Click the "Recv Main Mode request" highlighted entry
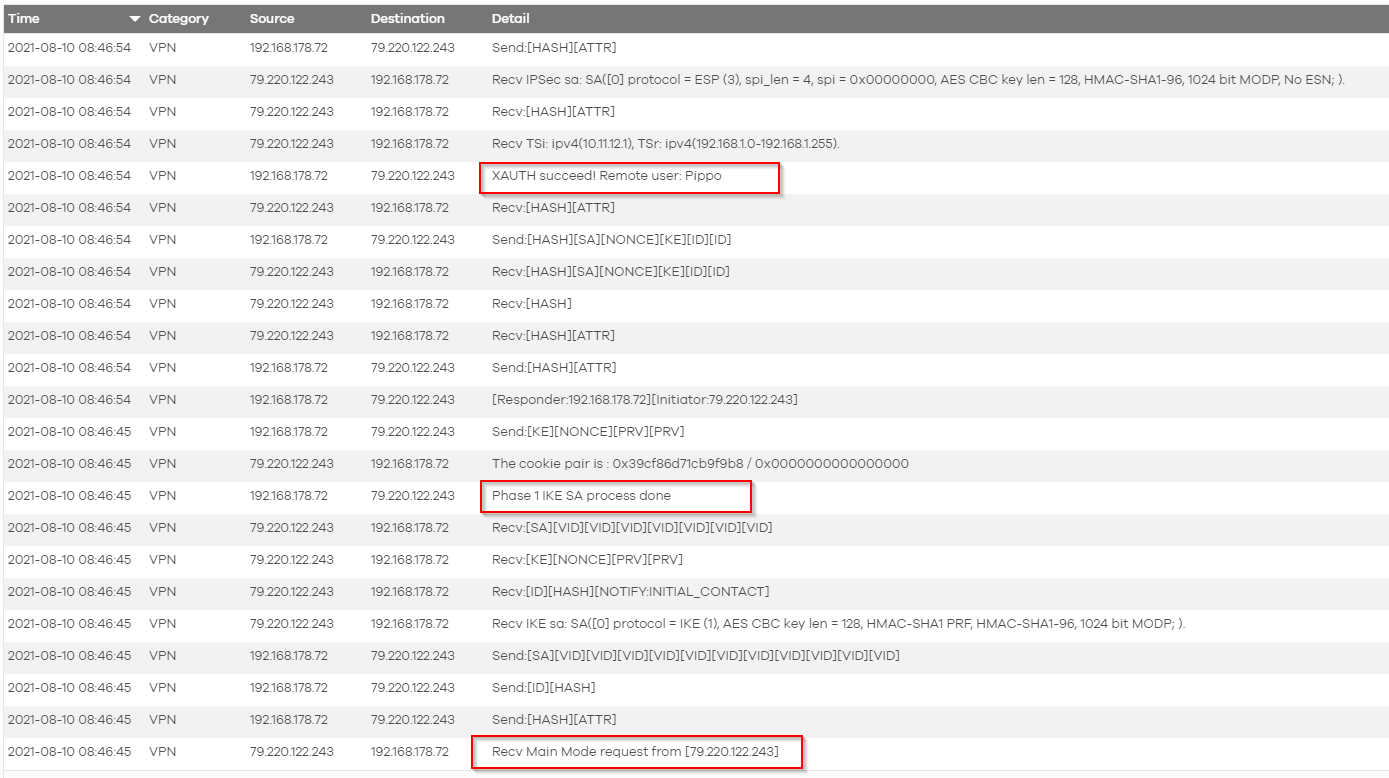 637,751
